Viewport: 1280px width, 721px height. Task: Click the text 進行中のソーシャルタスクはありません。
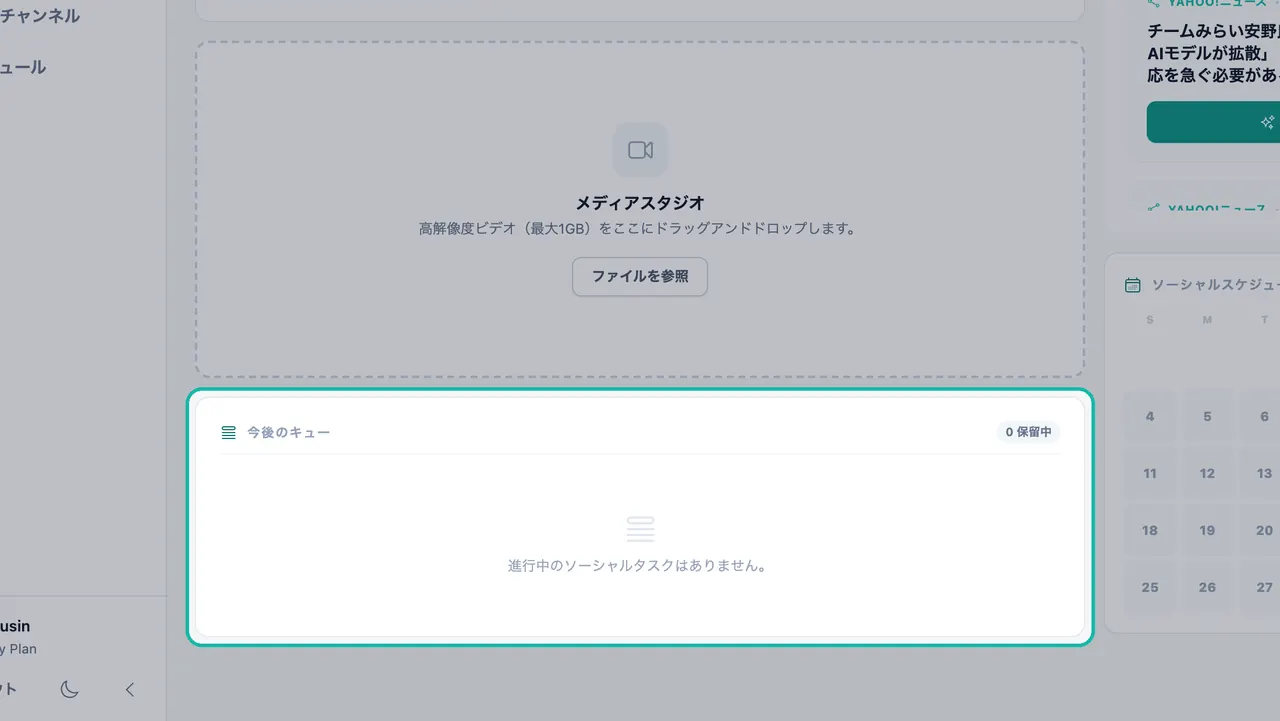[640, 566]
